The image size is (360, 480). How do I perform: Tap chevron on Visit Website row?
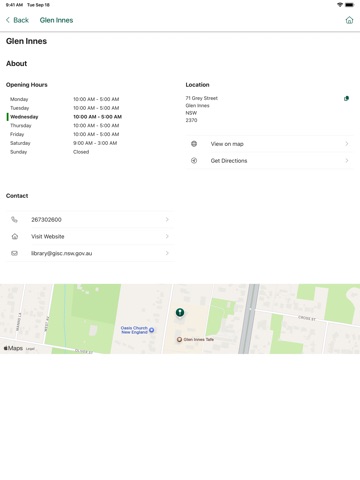pyautogui.click(x=167, y=236)
